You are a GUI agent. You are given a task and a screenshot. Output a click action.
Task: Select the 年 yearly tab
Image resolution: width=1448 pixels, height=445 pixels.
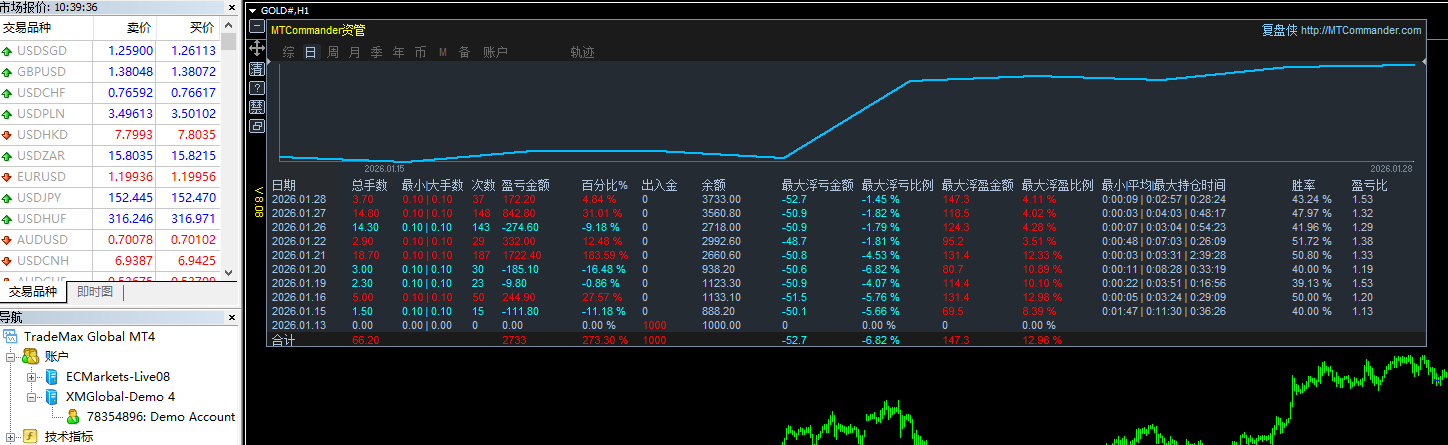pos(398,52)
